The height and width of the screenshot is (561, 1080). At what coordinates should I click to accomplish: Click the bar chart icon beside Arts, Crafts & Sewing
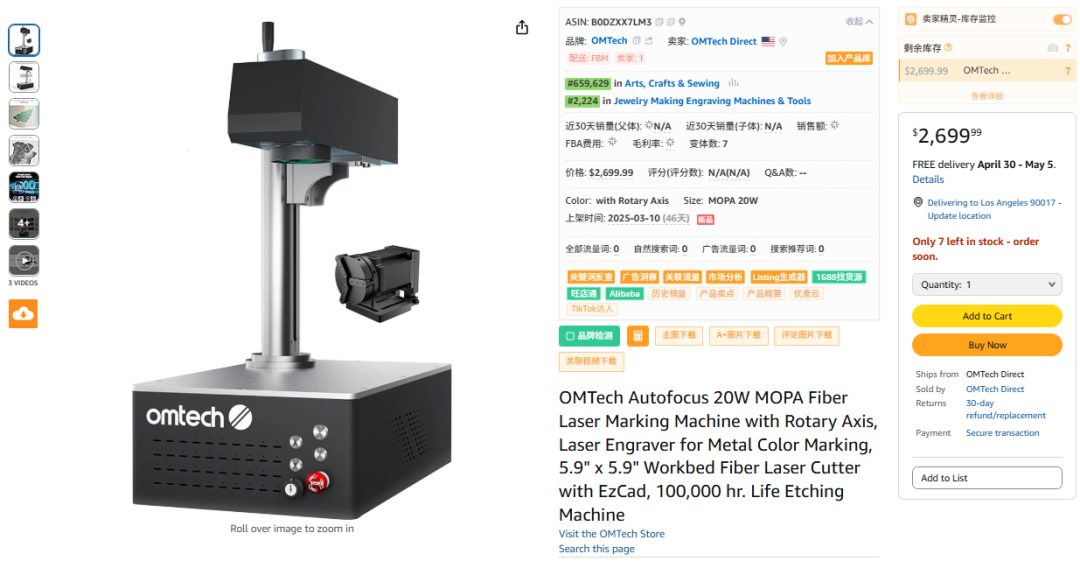[734, 83]
